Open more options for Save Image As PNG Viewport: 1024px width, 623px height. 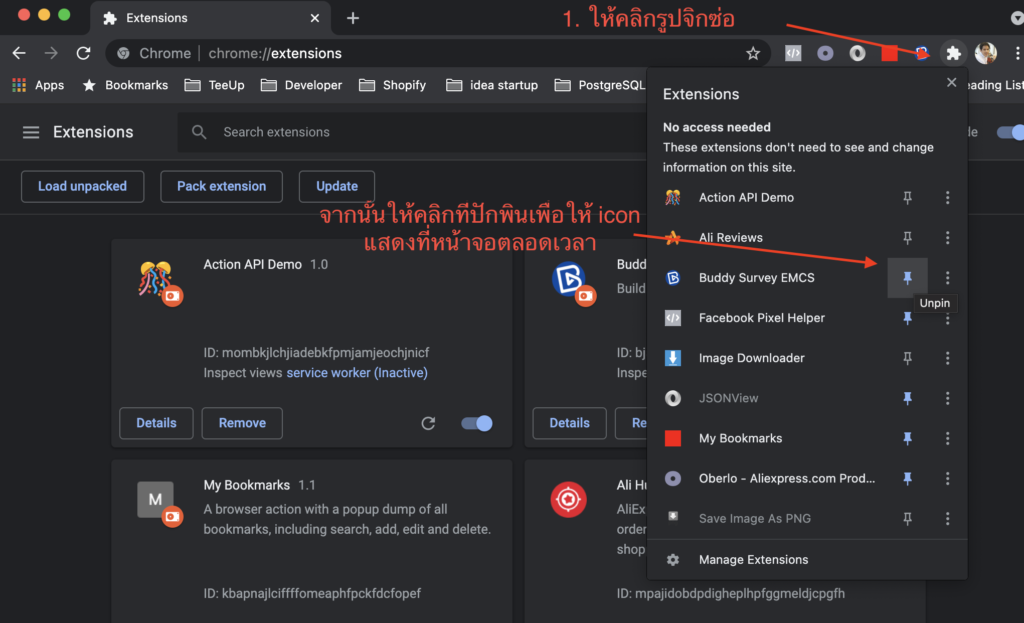[948, 519]
